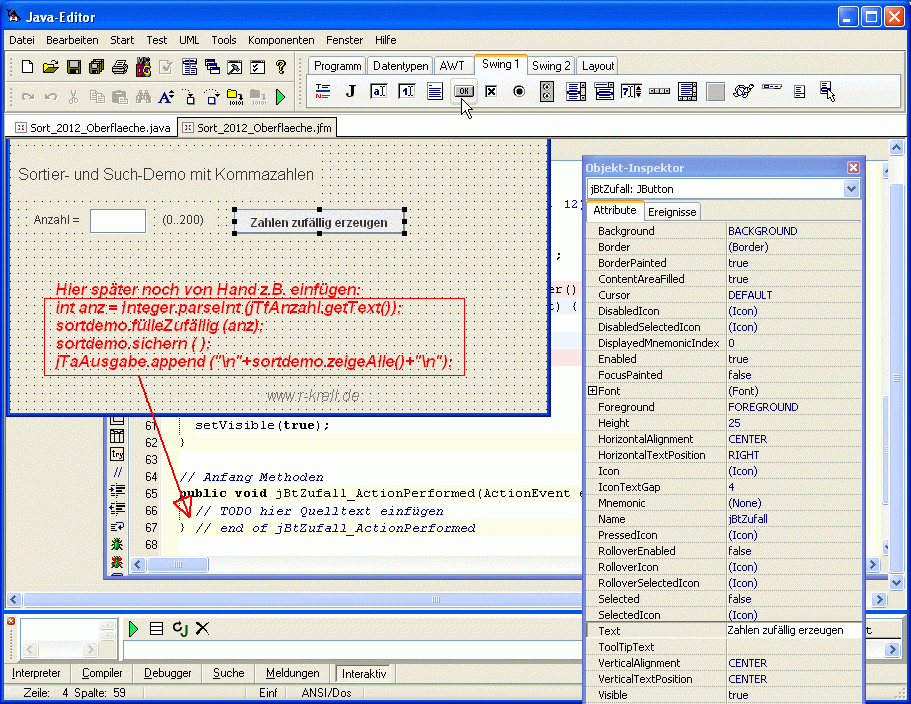The height and width of the screenshot is (704, 911).
Task: Click the JButton OK component icon
Action: pyautogui.click(x=463, y=91)
